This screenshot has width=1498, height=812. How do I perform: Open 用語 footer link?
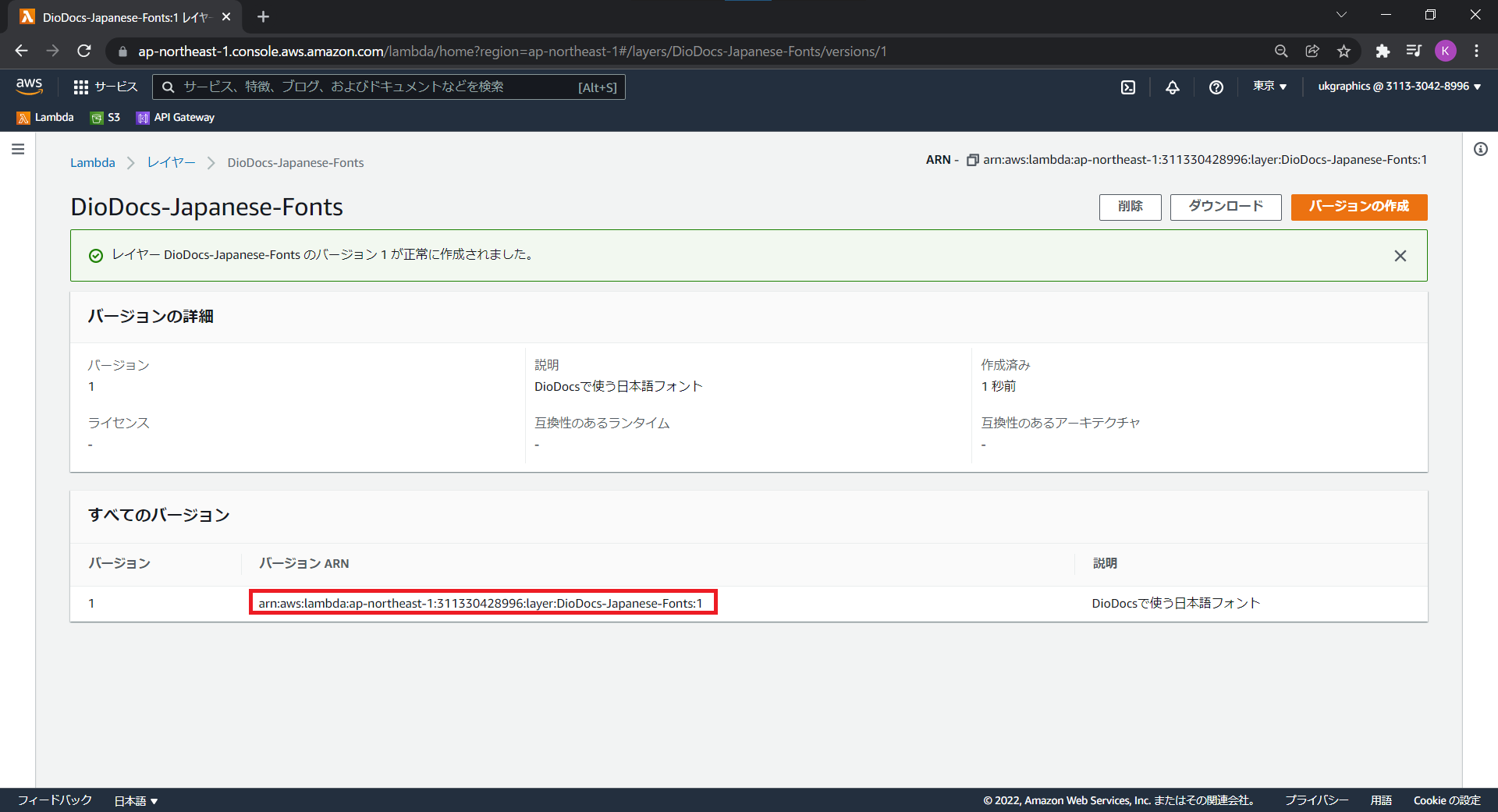click(x=1381, y=800)
